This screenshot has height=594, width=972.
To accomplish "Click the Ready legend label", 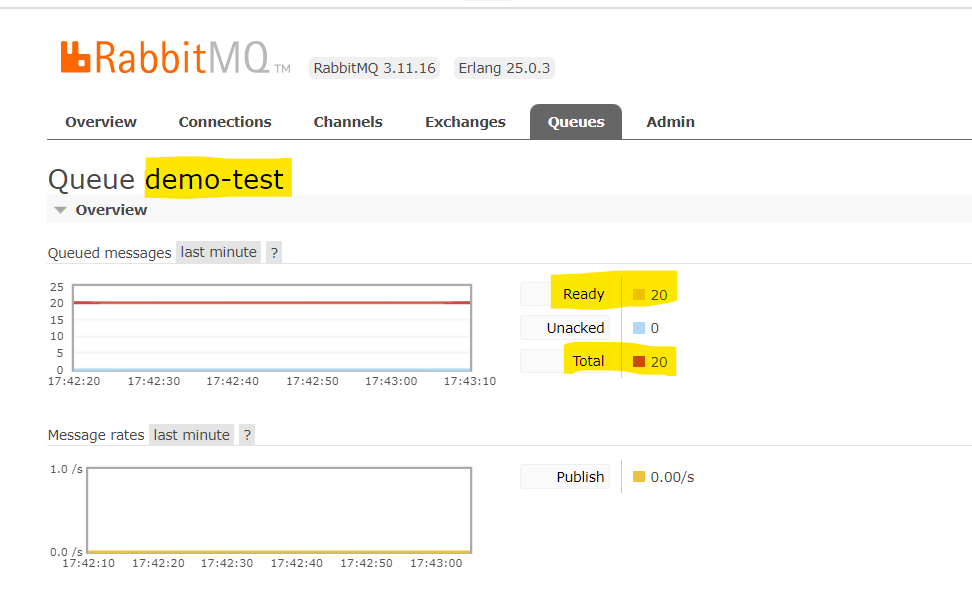I will (x=583, y=294).
